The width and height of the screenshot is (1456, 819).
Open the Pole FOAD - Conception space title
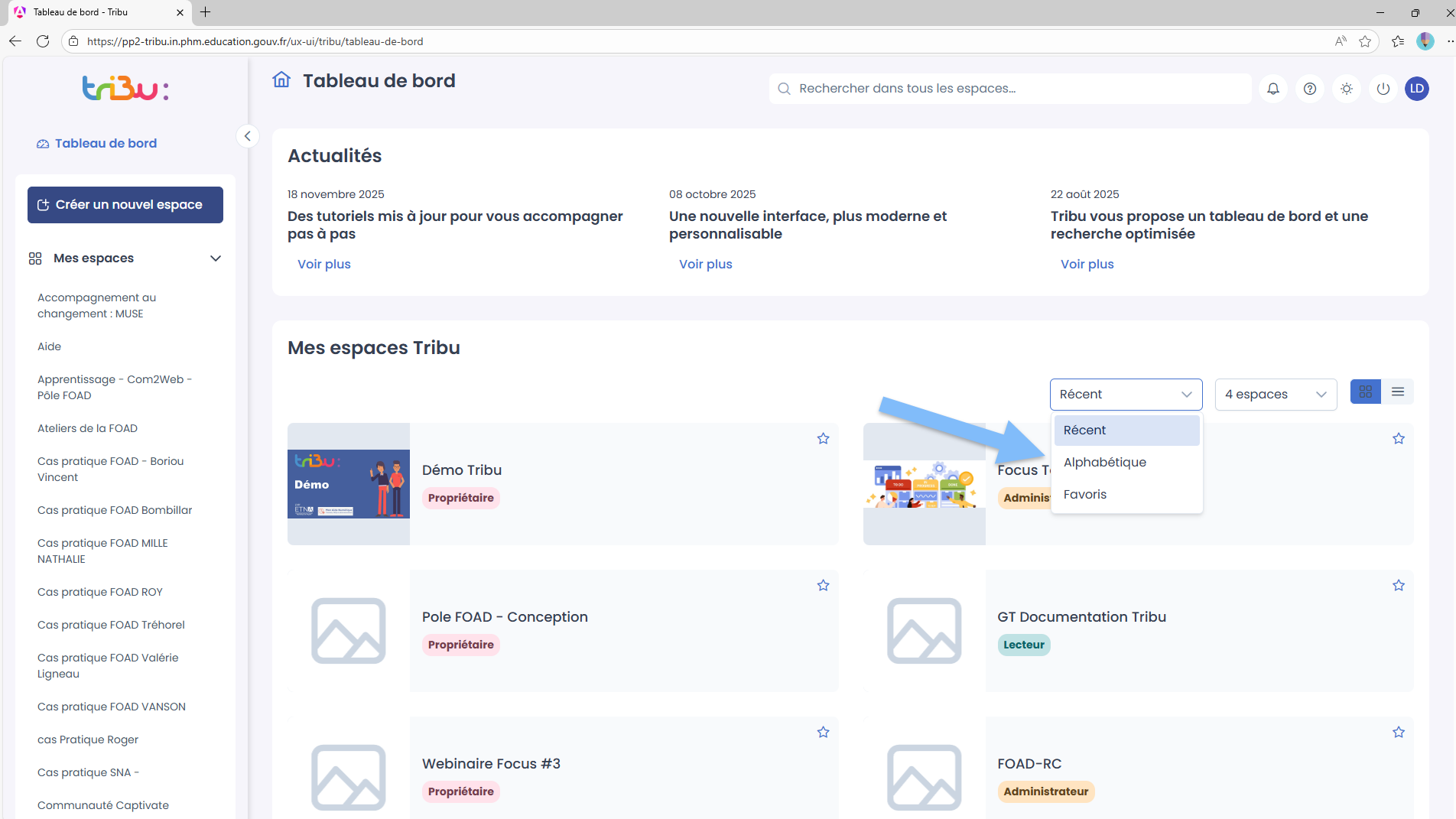click(505, 617)
